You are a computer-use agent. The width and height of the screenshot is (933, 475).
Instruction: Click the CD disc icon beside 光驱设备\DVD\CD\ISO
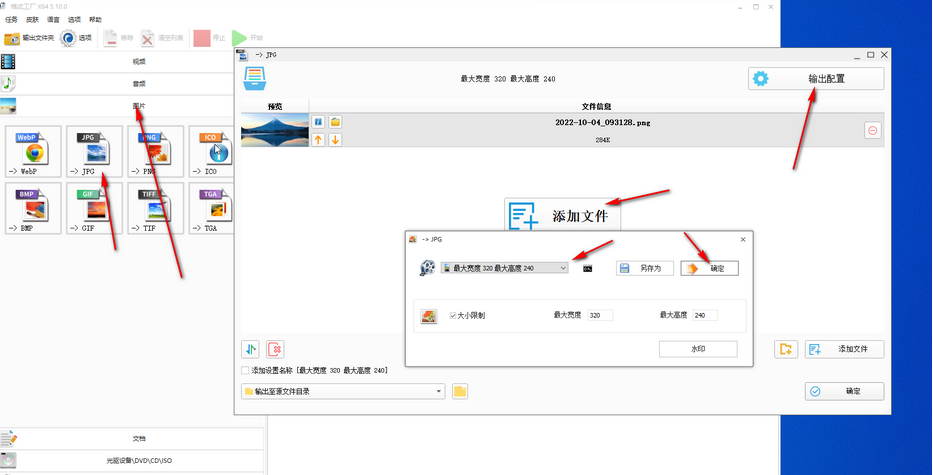(x=8, y=461)
